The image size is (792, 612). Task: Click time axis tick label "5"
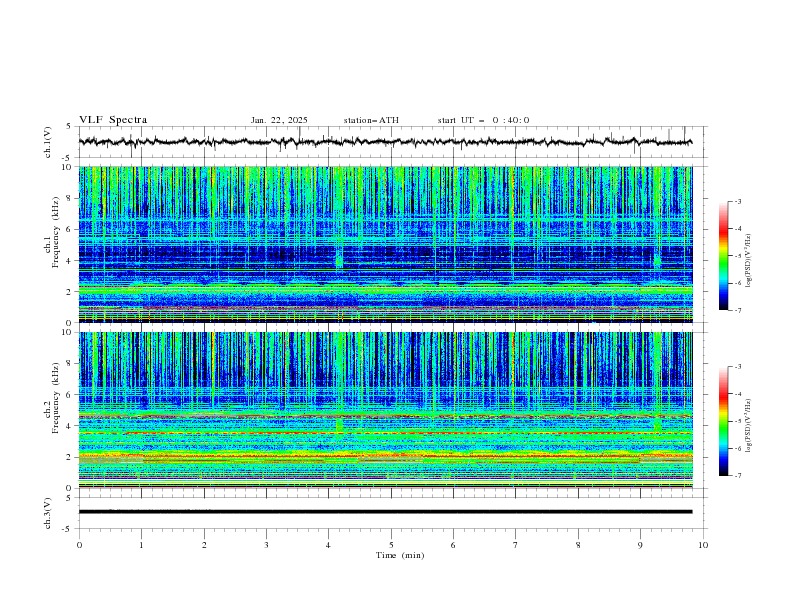click(391, 545)
